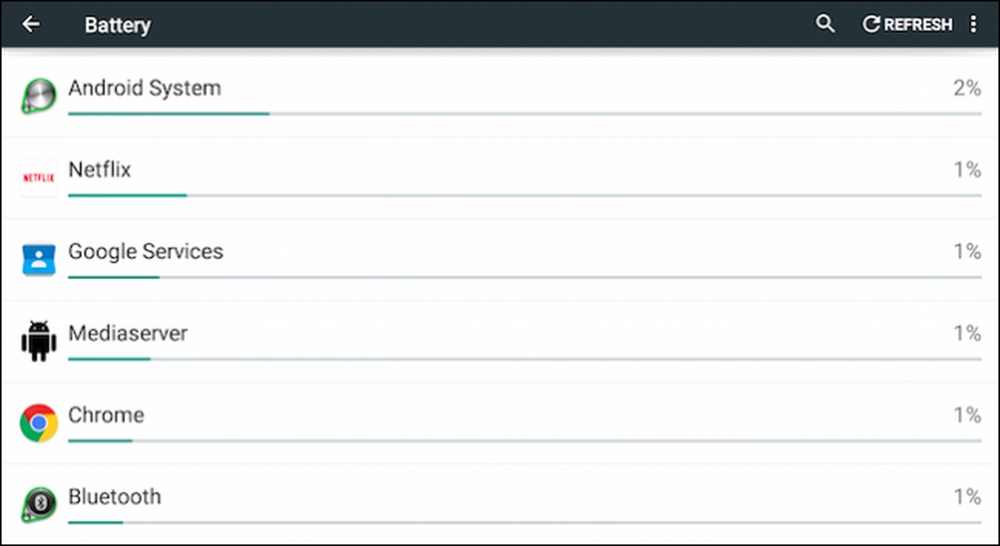Select the Mediaserver list entry
This screenshot has width=1000, height=546.
500,341
